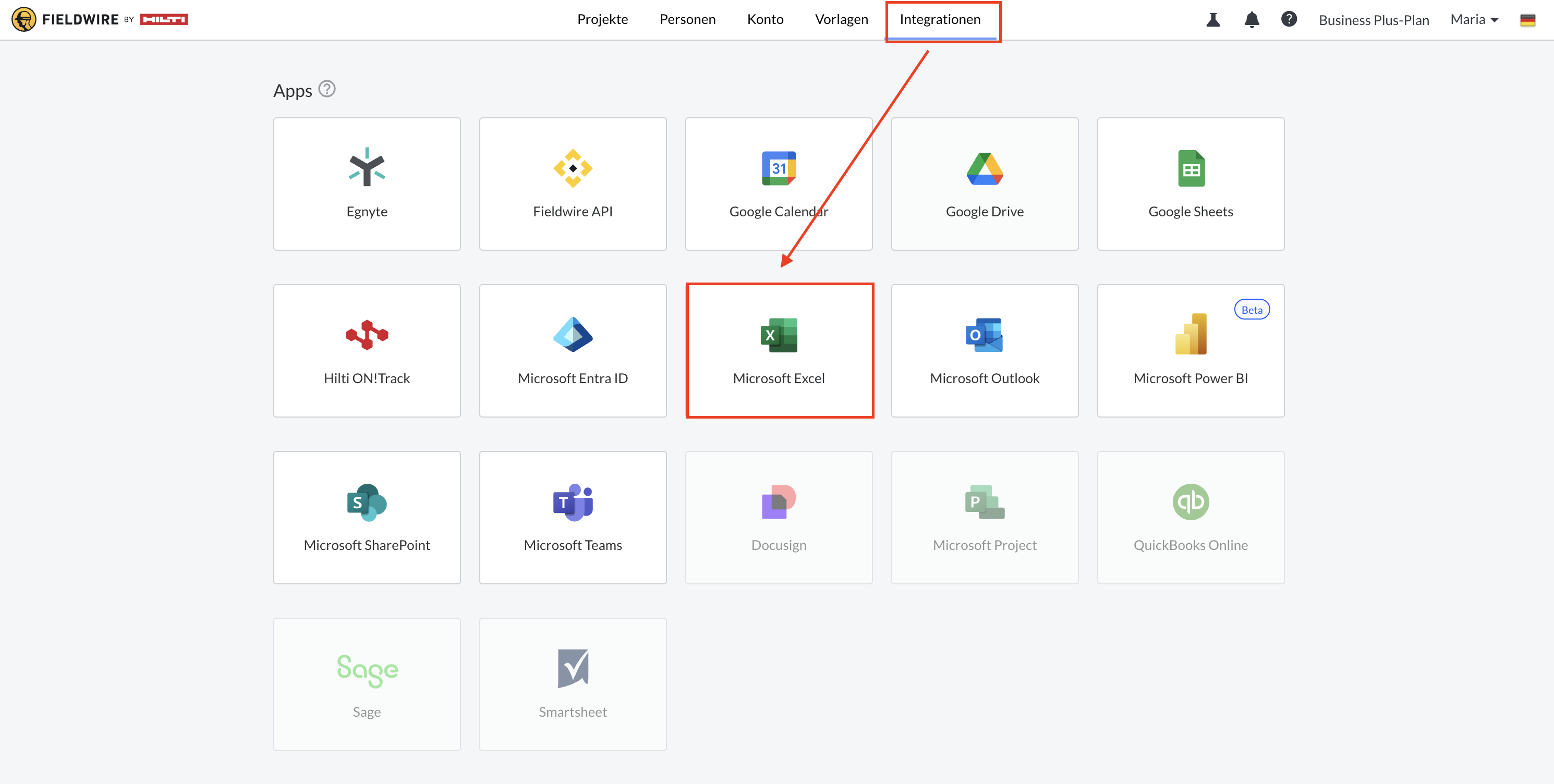1554x784 pixels.
Task: Click the Microsoft SharePoint label
Action: (x=367, y=545)
